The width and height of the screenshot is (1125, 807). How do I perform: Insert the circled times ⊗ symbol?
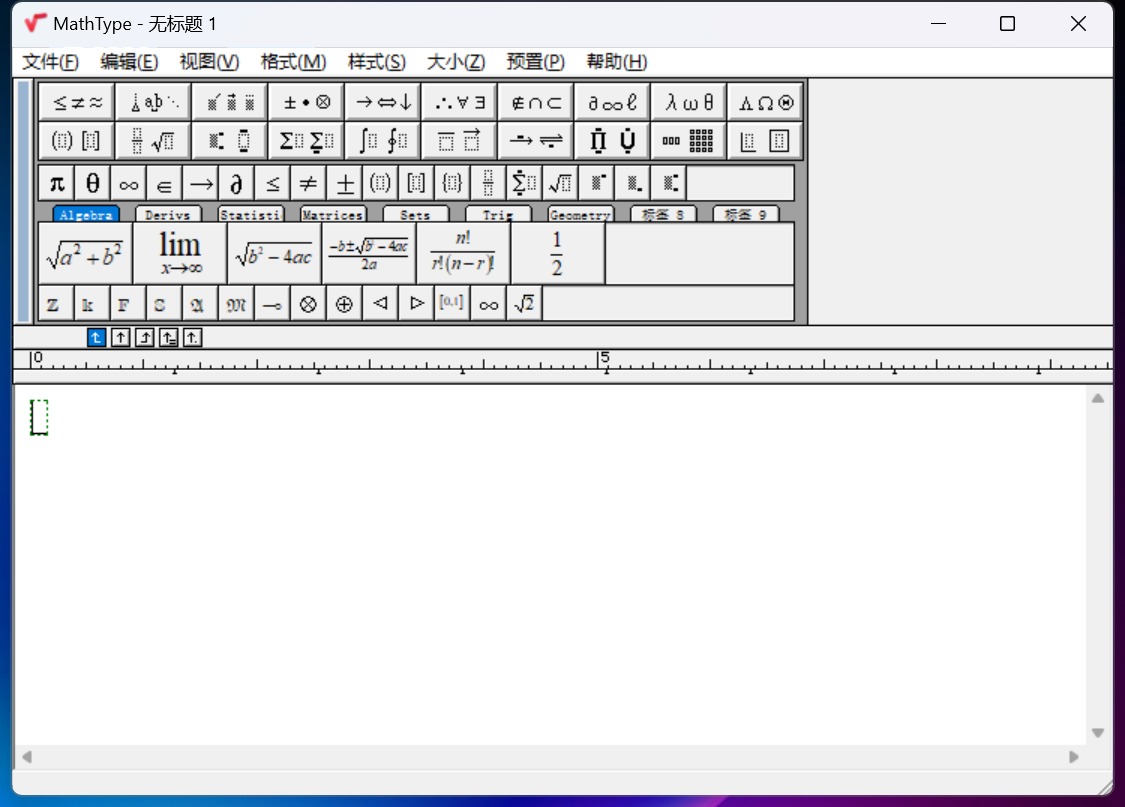pos(308,304)
